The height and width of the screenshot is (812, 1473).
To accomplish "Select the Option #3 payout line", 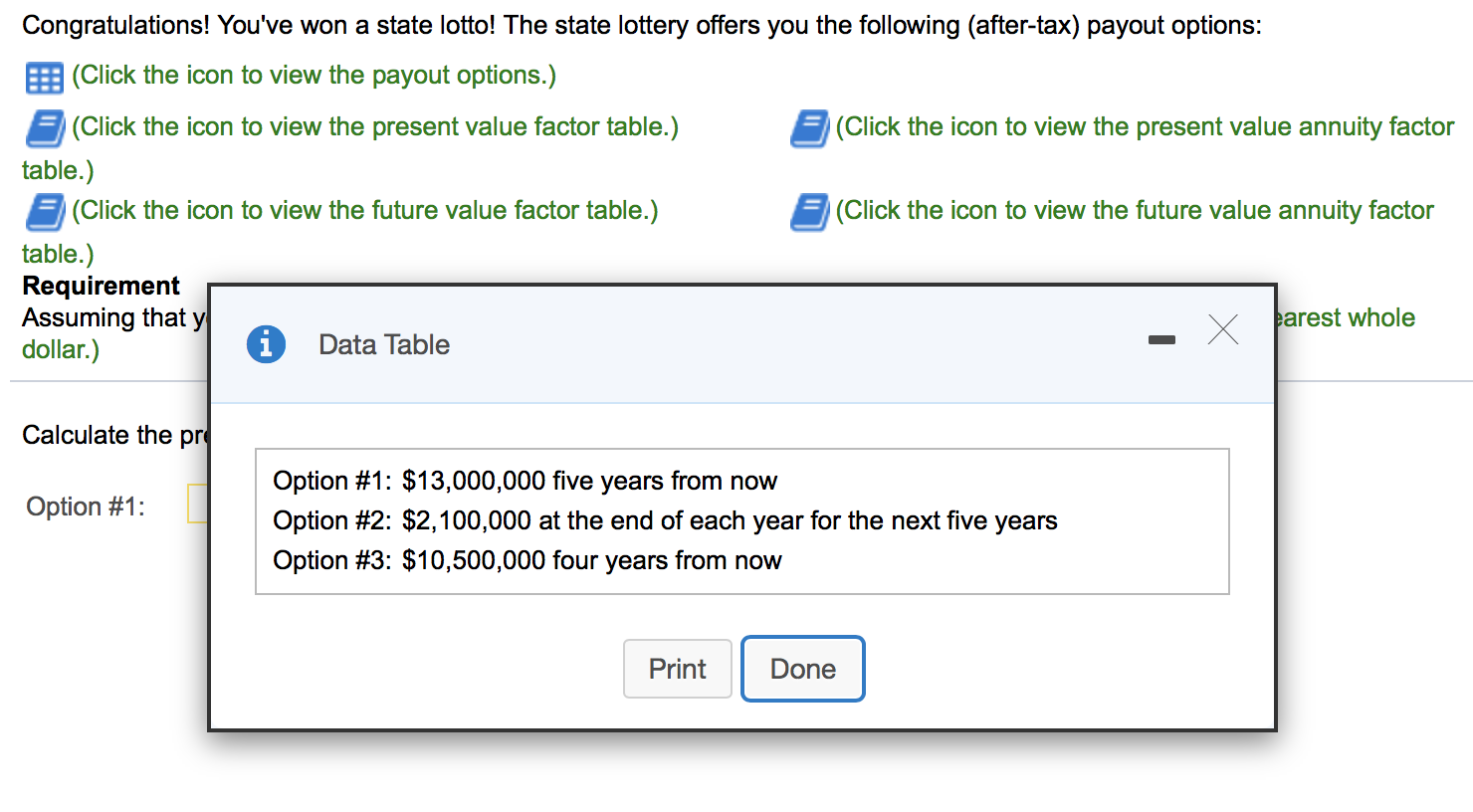I will pos(527,560).
